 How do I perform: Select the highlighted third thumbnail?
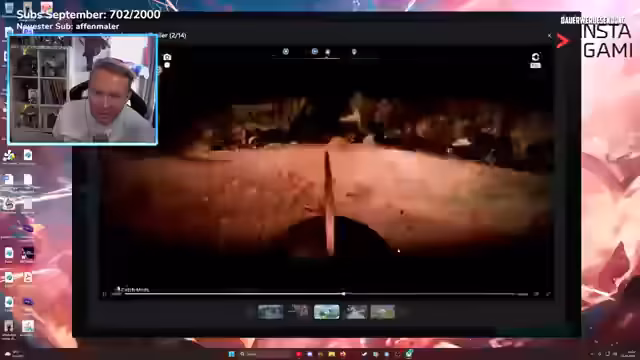pyautogui.click(x=327, y=312)
